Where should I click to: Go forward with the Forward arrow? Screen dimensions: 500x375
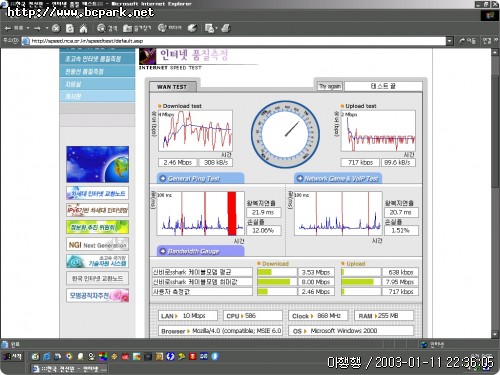tap(37, 28)
